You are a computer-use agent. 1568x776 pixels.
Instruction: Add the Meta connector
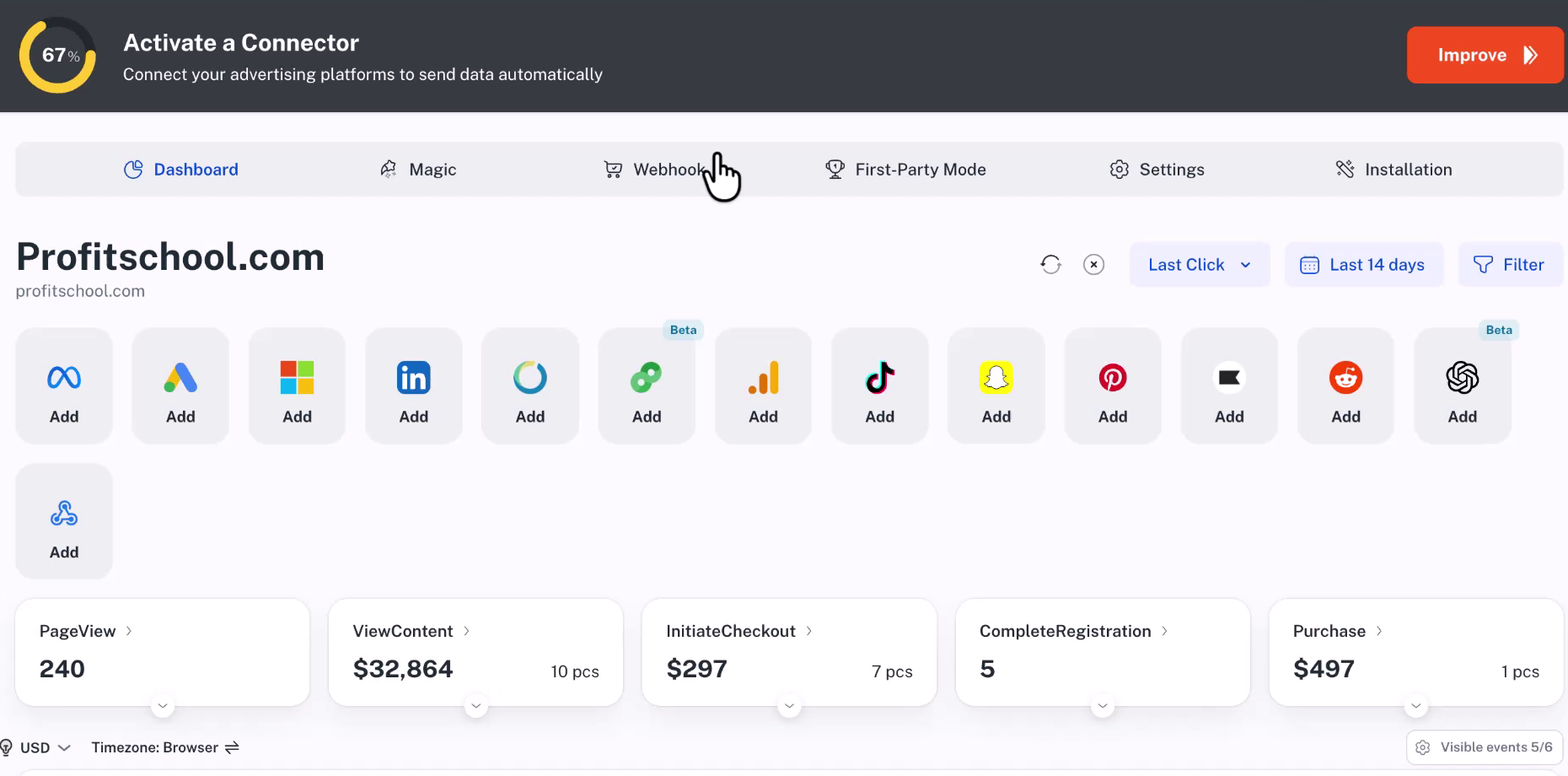[x=64, y=386]
